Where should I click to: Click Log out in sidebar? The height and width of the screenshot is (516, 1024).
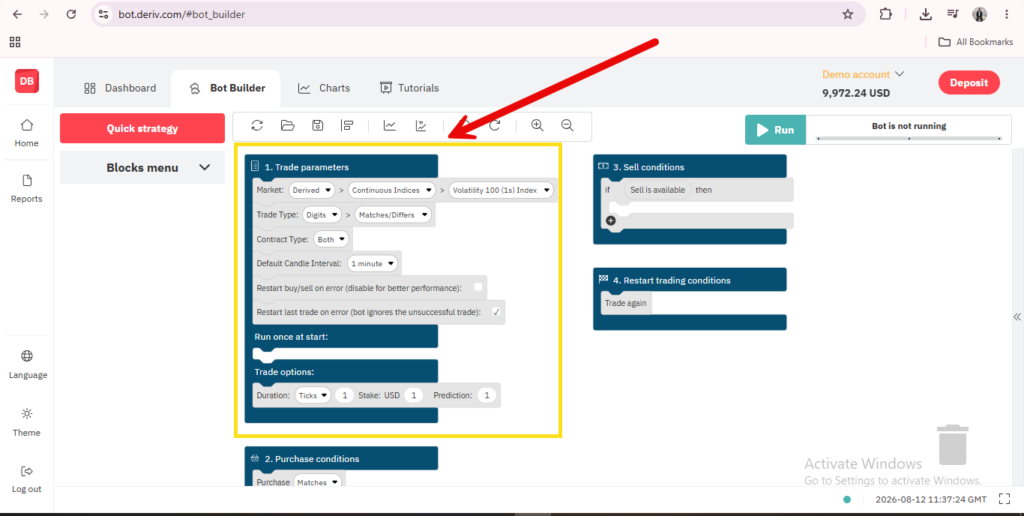click(27, 479)
